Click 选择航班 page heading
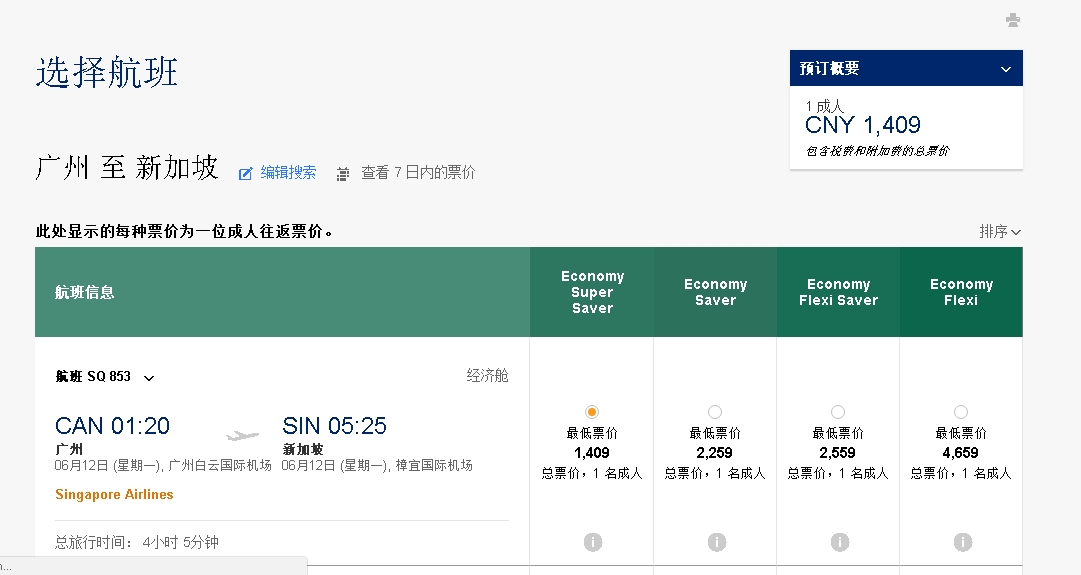The width and height of the screenshot is (1081, 575). click(107, 72)
